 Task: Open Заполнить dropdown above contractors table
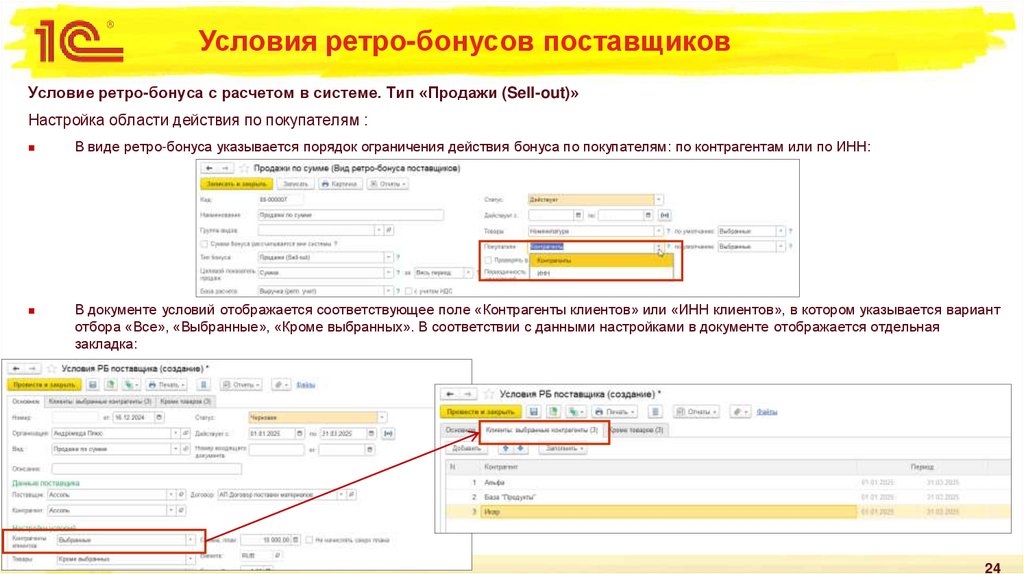tap(564, 449)
